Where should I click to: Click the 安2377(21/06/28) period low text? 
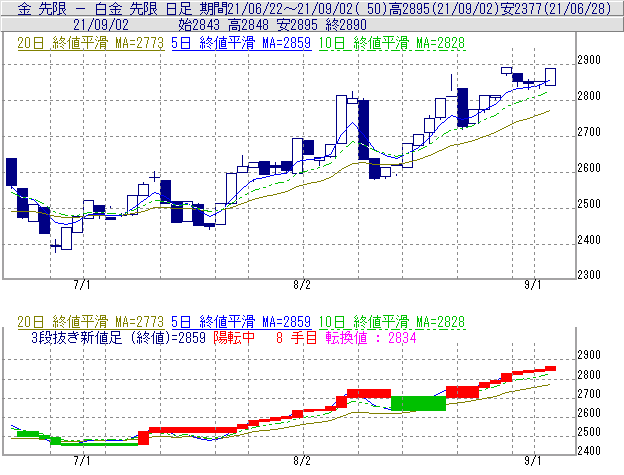556,8
